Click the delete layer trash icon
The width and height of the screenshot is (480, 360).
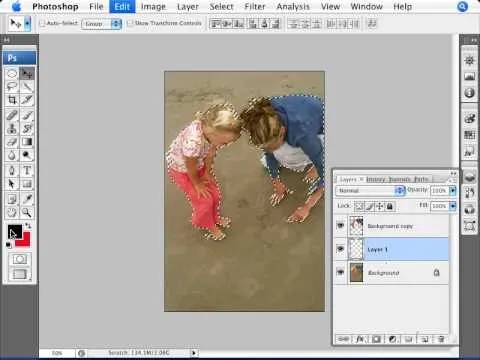coord(441,339)
